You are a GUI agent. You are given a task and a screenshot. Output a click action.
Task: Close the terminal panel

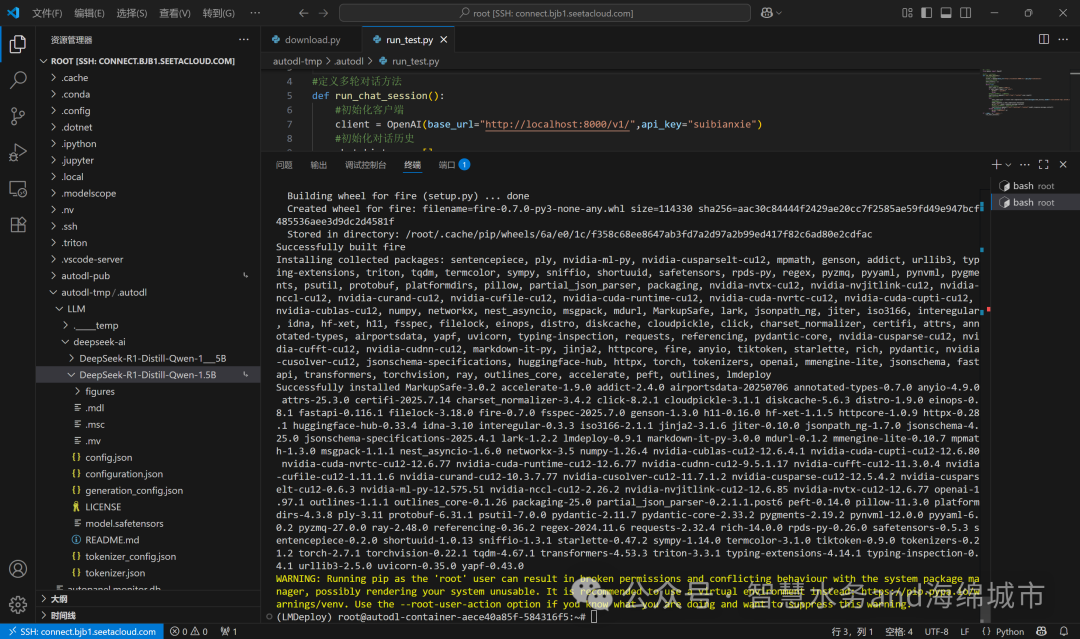point(1063,165)
